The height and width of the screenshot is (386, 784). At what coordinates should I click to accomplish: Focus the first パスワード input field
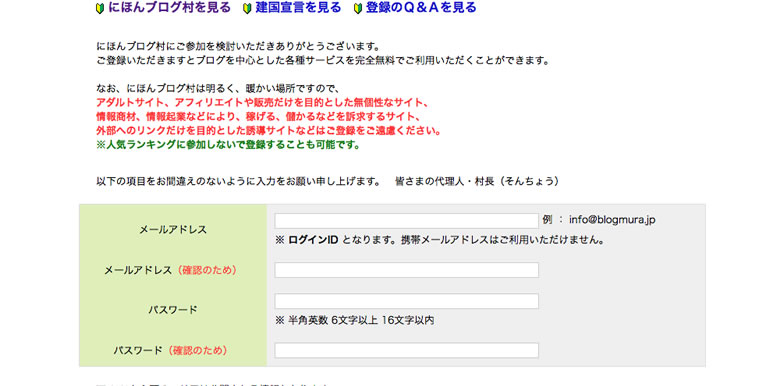406,301
